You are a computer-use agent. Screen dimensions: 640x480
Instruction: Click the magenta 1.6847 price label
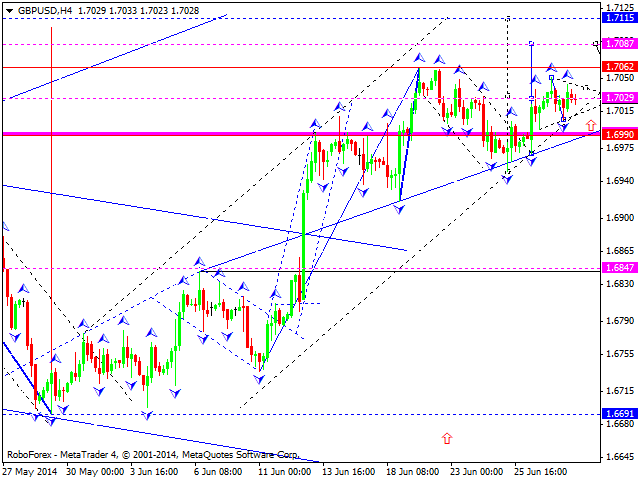620,268
